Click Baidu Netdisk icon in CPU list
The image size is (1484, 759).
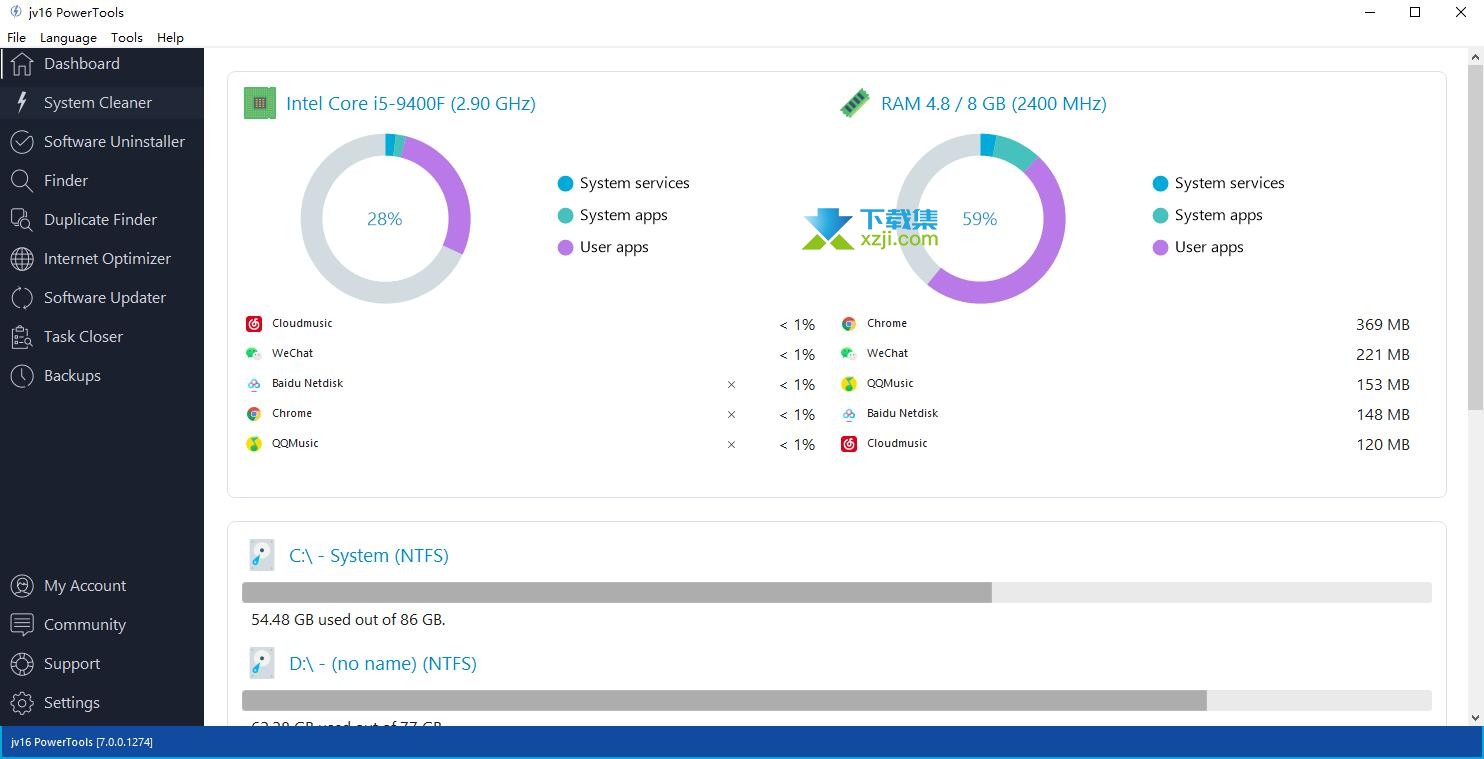tap(254, 384)
